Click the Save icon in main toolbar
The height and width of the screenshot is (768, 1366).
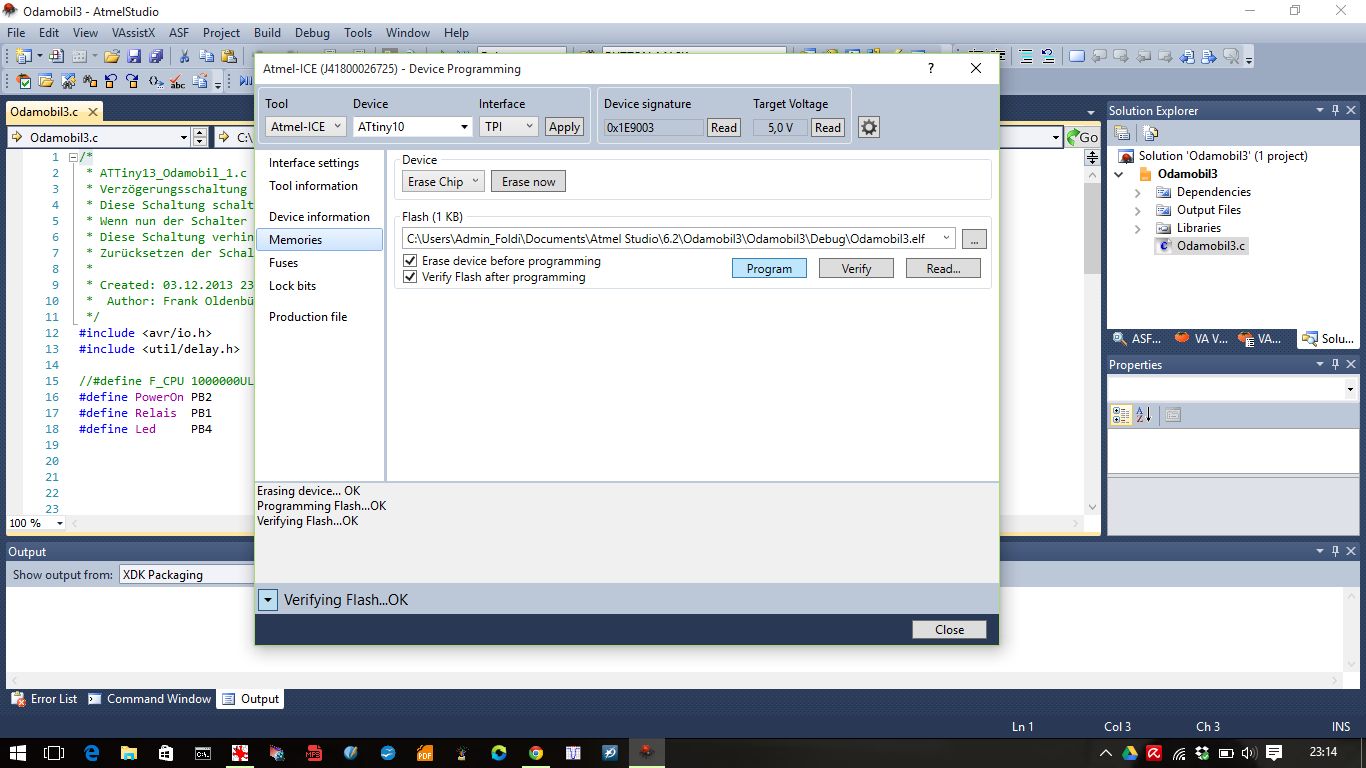(135, 56)
